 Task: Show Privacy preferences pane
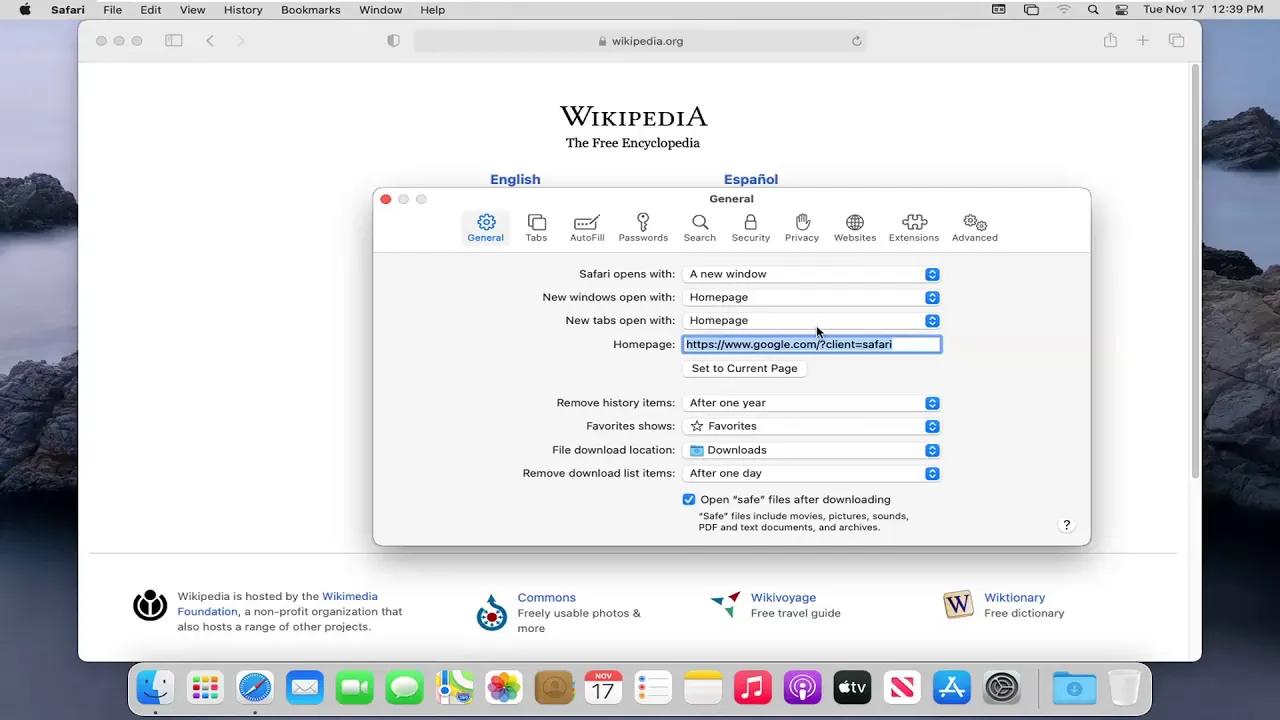pos(802,228)
